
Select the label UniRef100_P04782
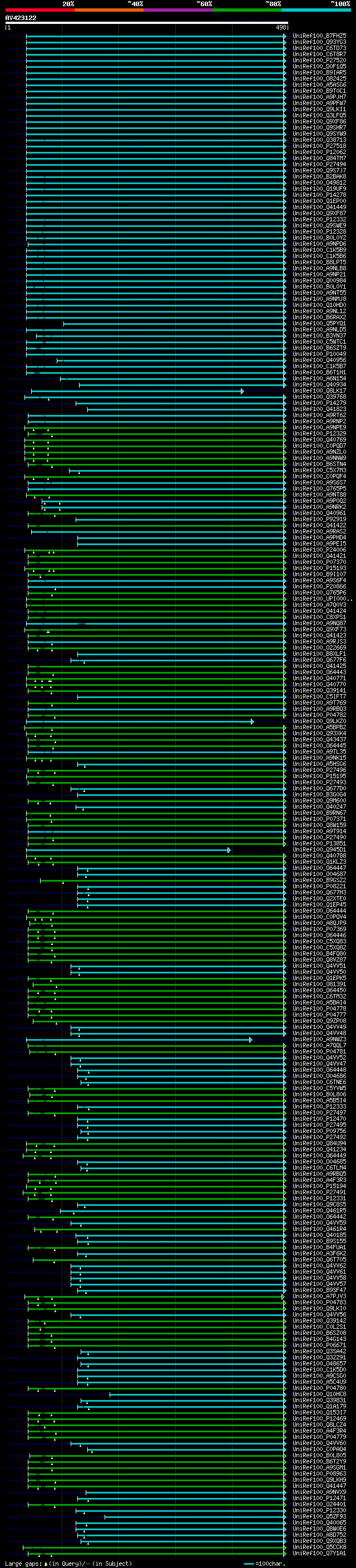(x=319, y=715)
